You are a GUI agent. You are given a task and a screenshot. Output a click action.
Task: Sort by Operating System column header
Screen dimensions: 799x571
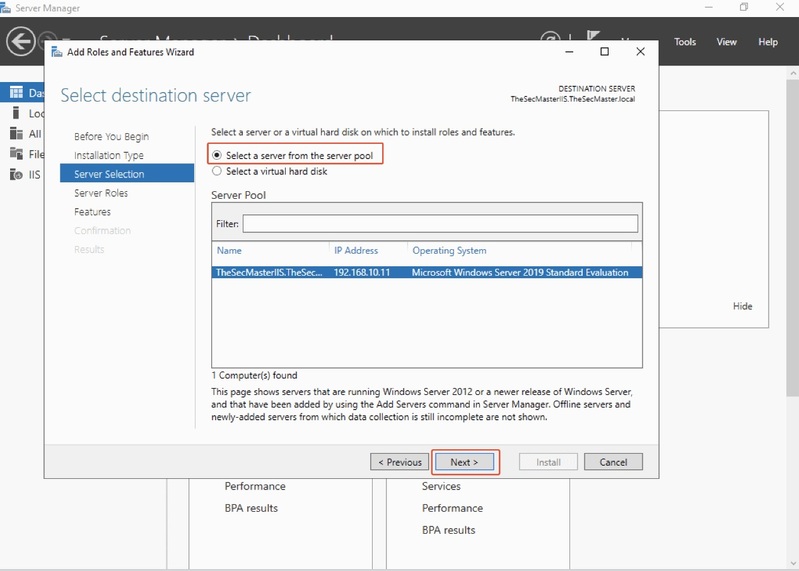[449, 251]
